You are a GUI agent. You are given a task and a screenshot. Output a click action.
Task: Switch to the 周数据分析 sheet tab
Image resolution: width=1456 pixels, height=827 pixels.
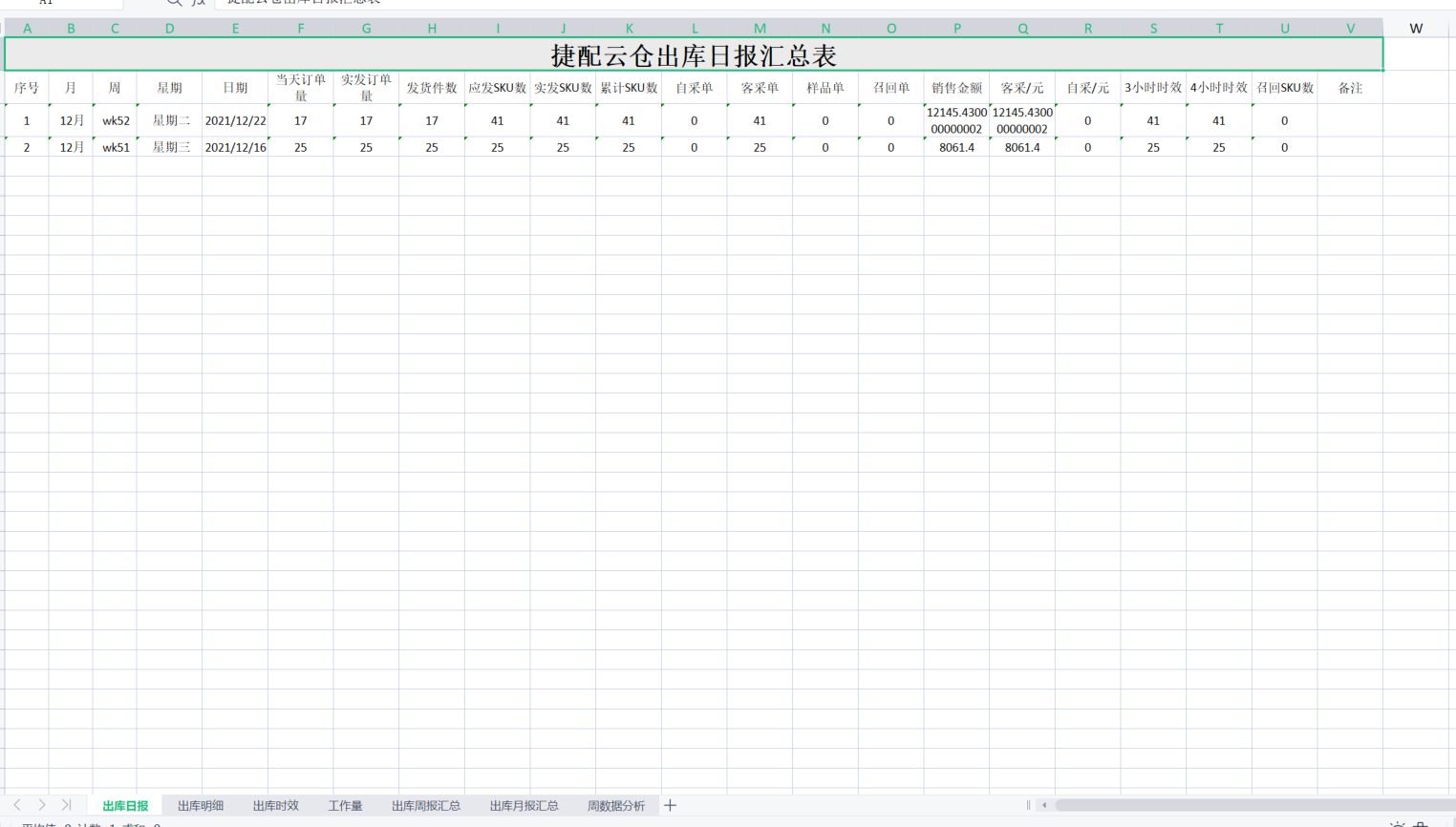tap(616, 806)
